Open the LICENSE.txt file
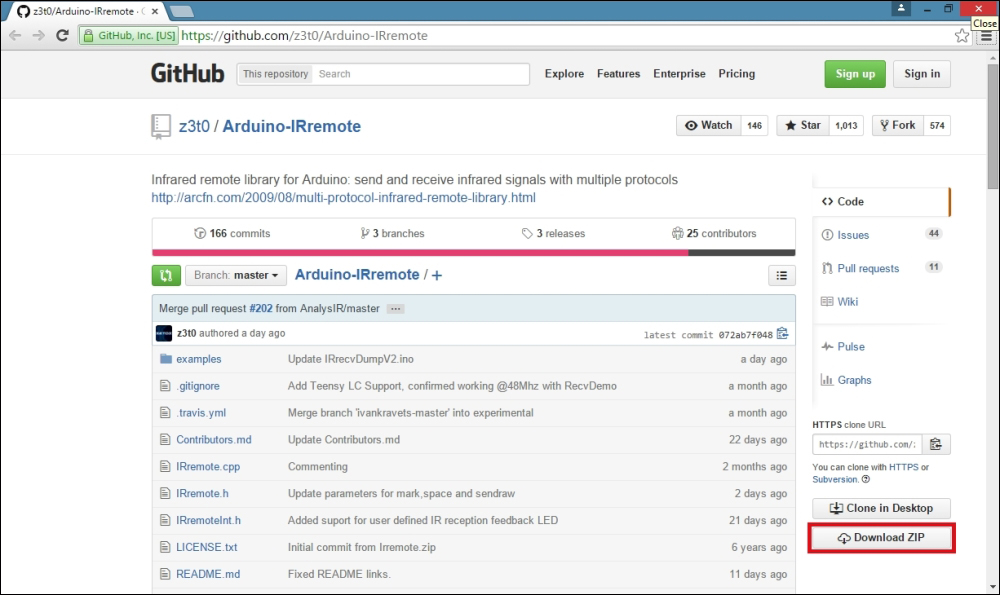 pos(207,547)
